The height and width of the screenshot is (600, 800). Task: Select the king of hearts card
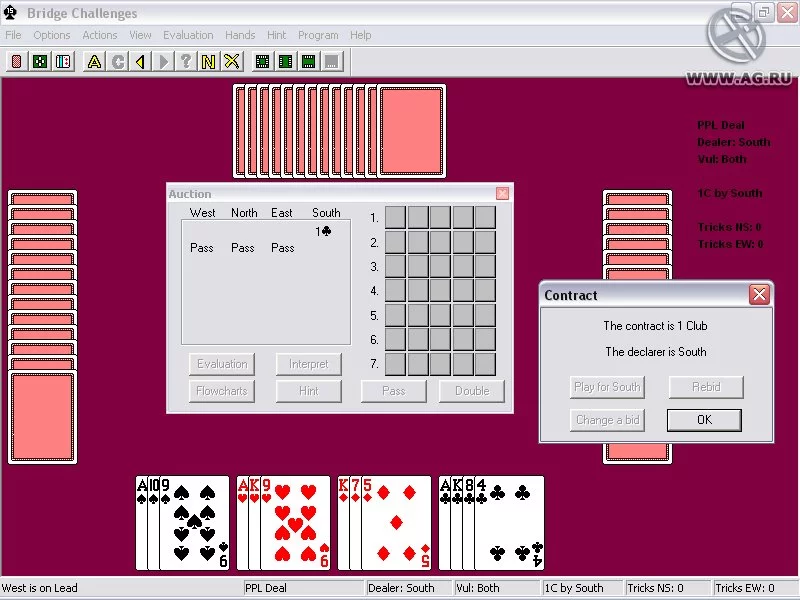click(254, 523)
